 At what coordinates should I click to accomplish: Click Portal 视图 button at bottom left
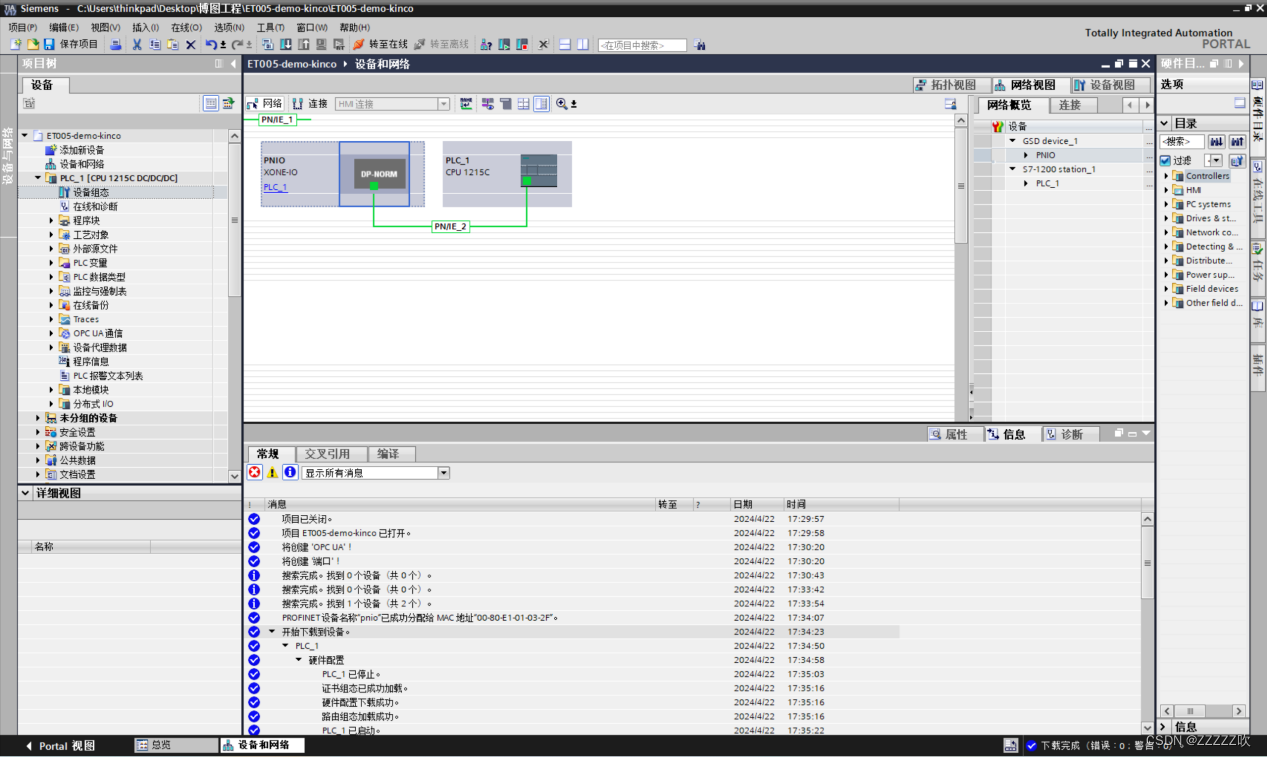tap(60, 746)
